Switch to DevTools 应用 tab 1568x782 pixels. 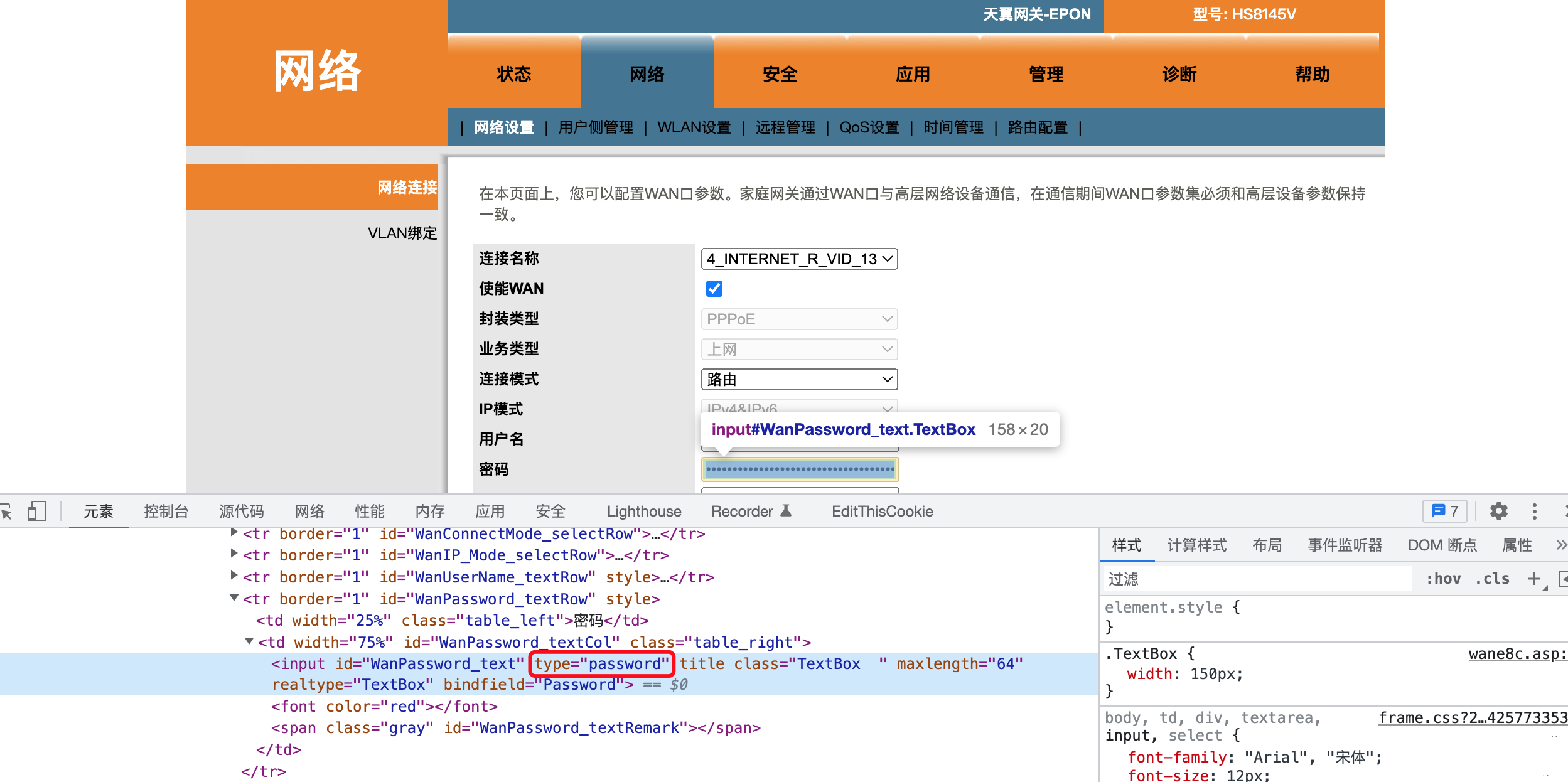click(x=490, y=512)
